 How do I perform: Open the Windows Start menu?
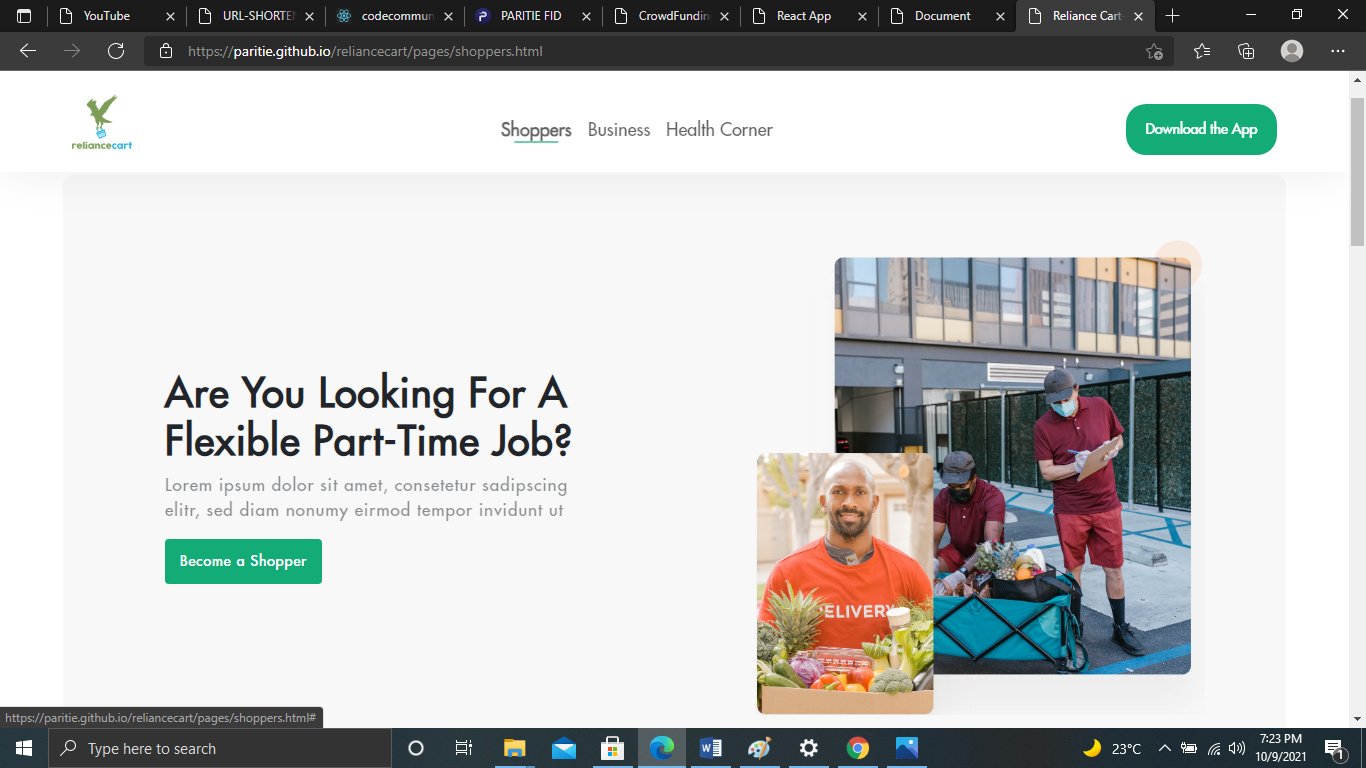pyautogui.click(x=24, y=748)
